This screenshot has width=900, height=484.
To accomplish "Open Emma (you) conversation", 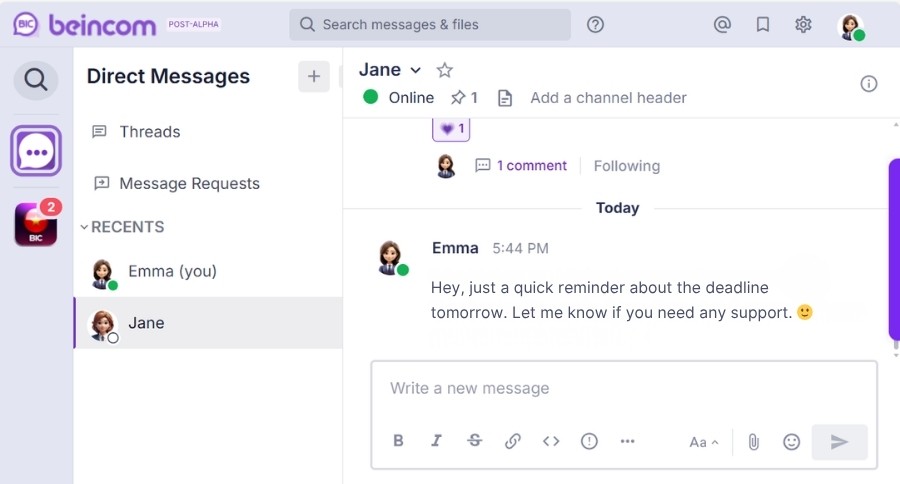I will point(208,272).
